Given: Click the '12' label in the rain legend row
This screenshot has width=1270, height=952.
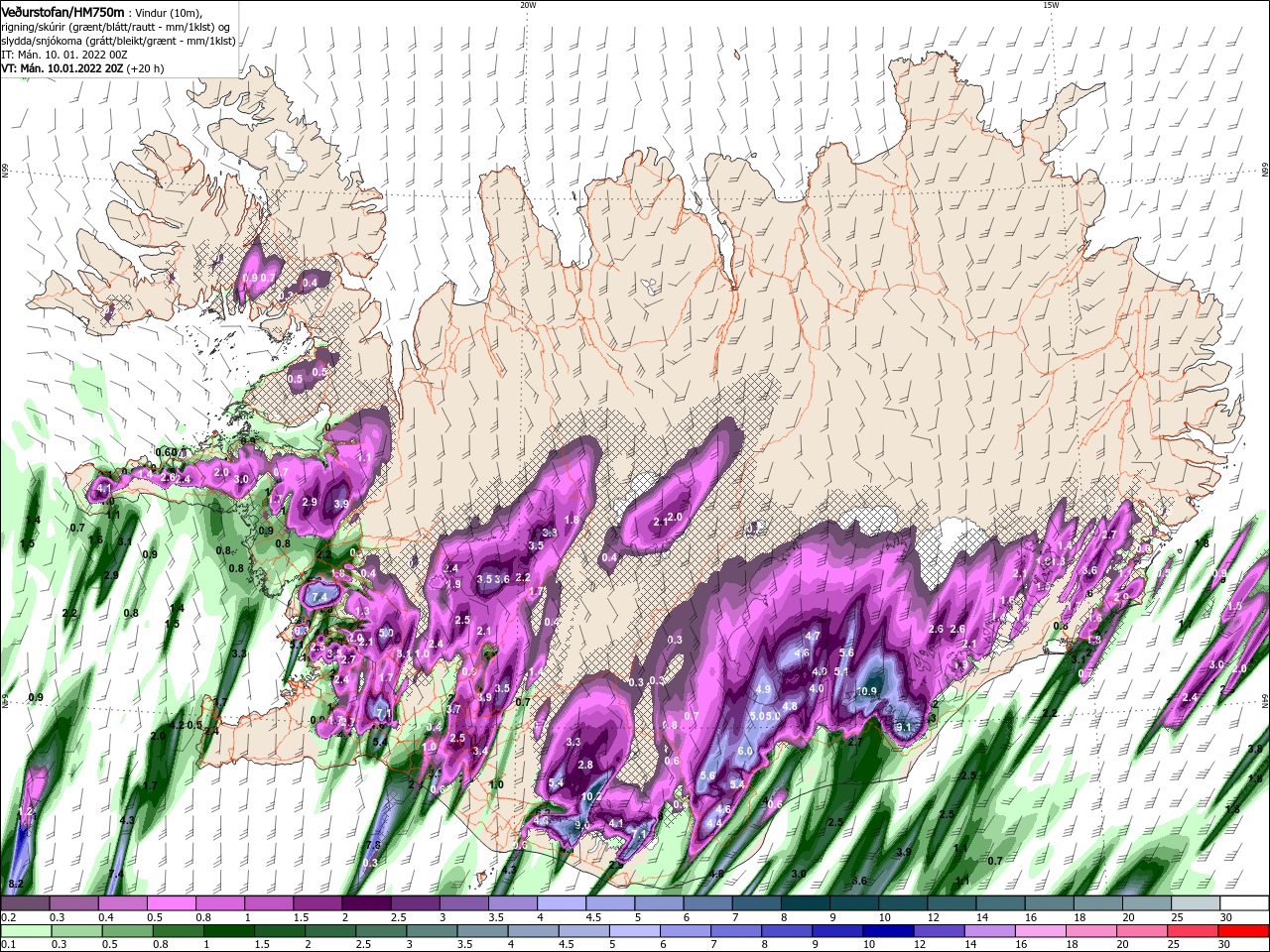Looking at the screenshot, I should coord(918,944).
